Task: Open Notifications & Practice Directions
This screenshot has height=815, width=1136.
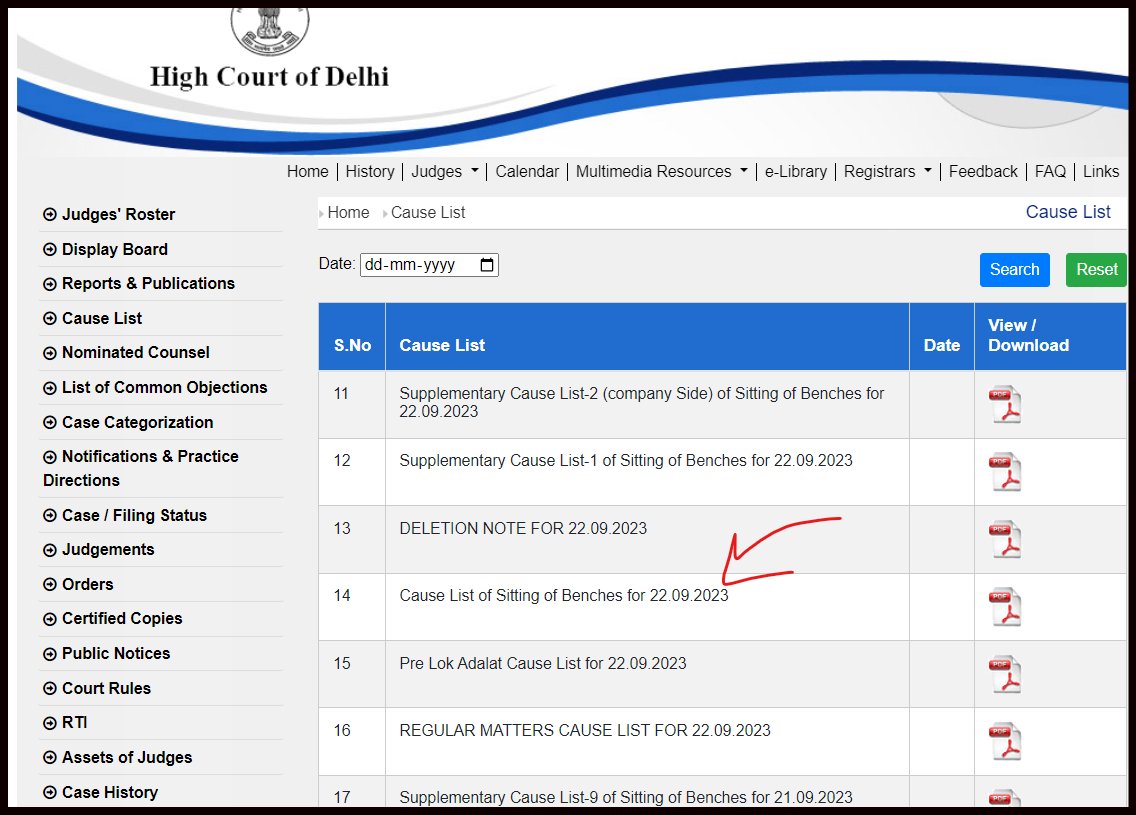Action: 141,468
